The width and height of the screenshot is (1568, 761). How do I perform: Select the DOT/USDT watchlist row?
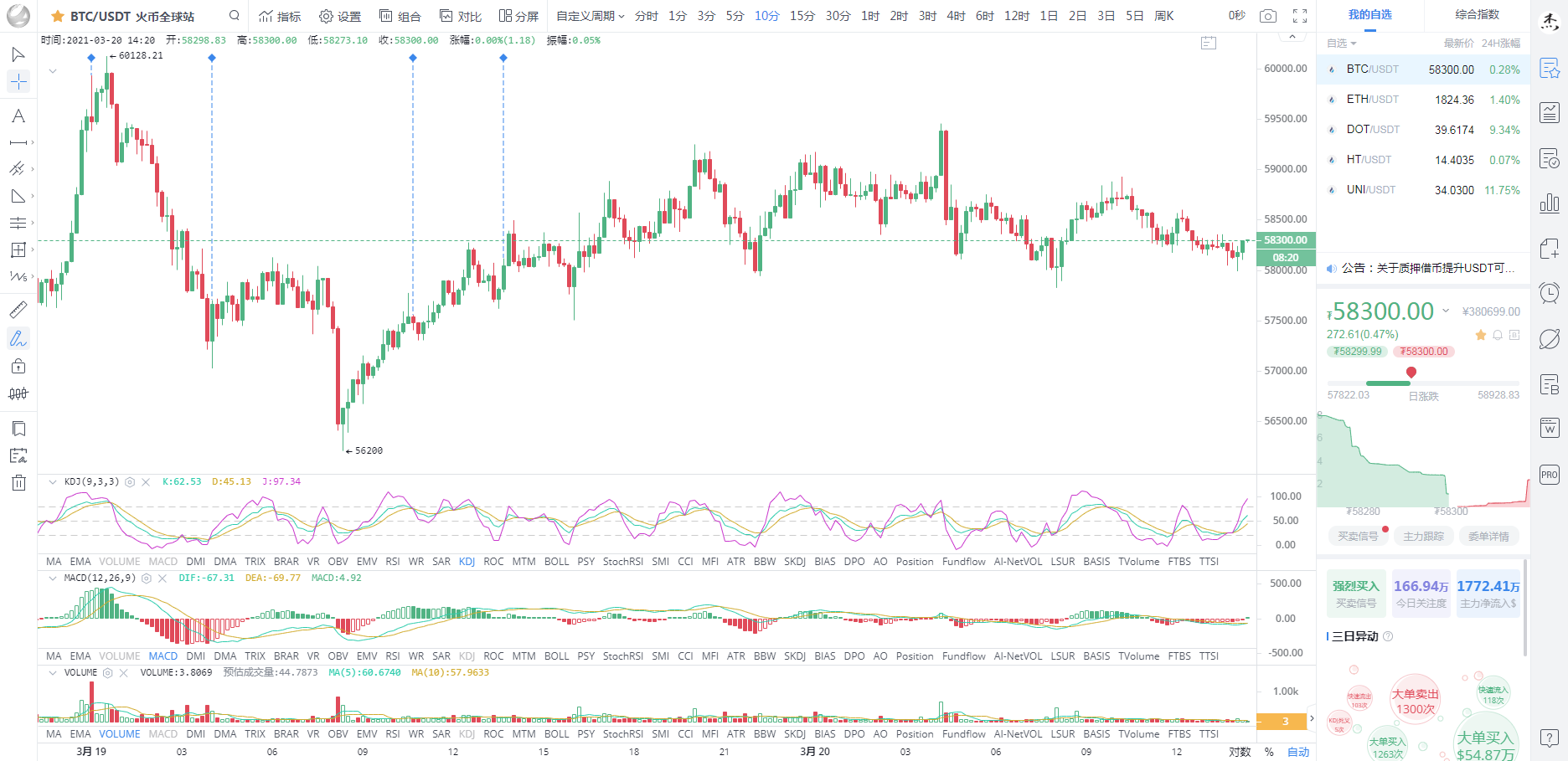tap(1423, 130)
